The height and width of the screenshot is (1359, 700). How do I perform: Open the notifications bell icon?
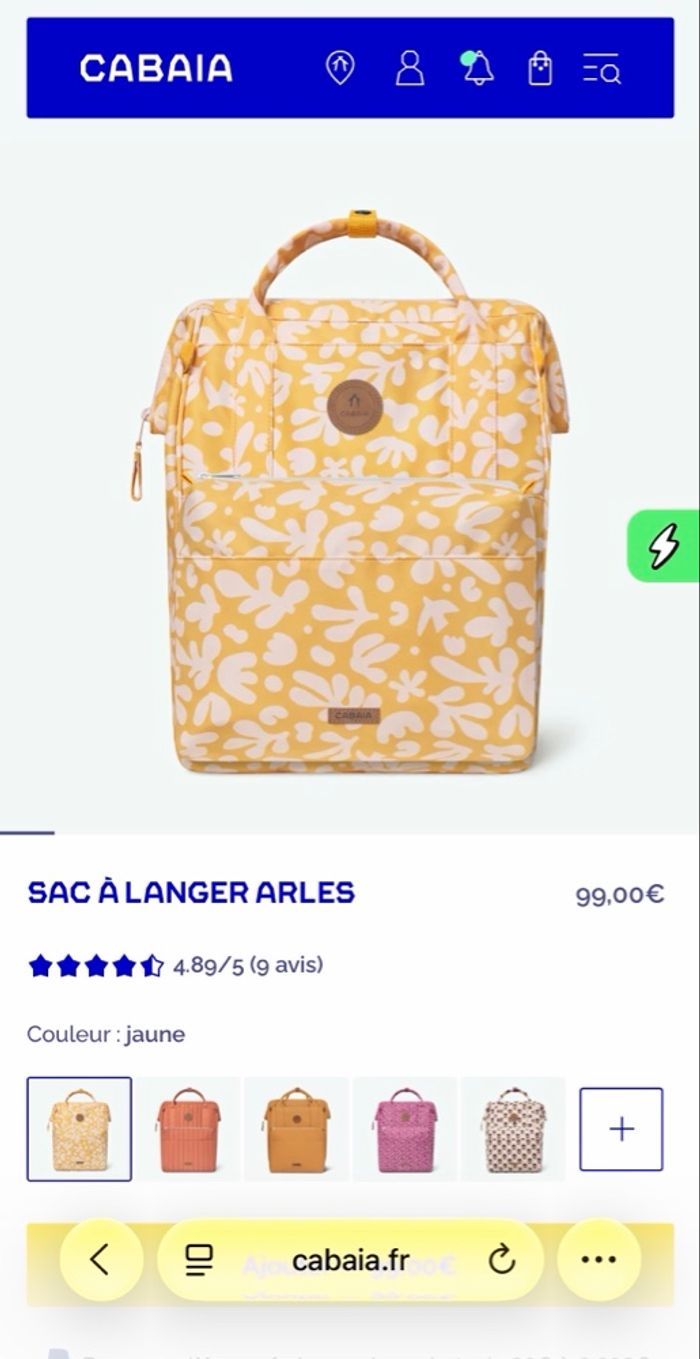click(x=478, y=68)
